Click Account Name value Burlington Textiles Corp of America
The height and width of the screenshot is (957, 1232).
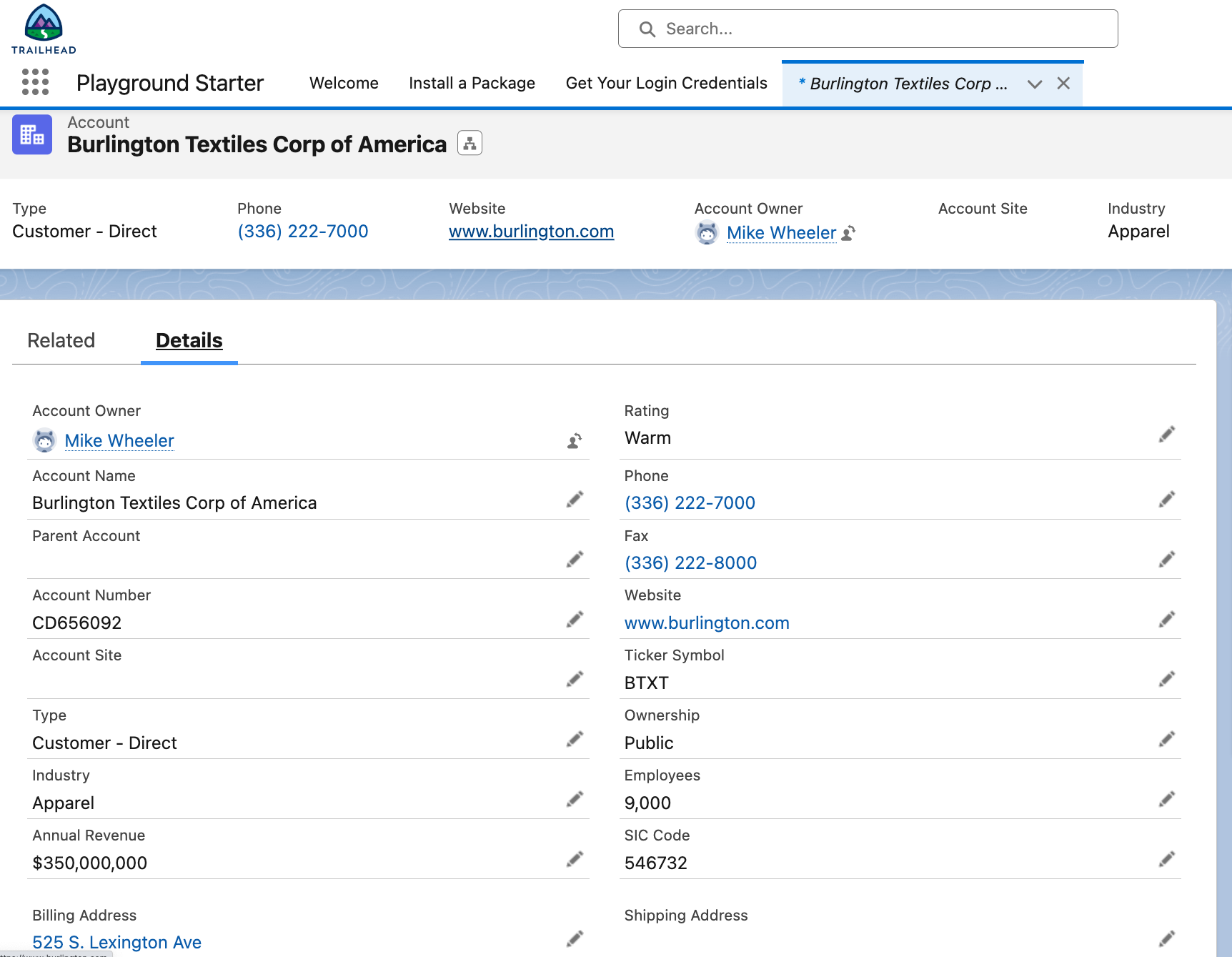pos(174,503)
